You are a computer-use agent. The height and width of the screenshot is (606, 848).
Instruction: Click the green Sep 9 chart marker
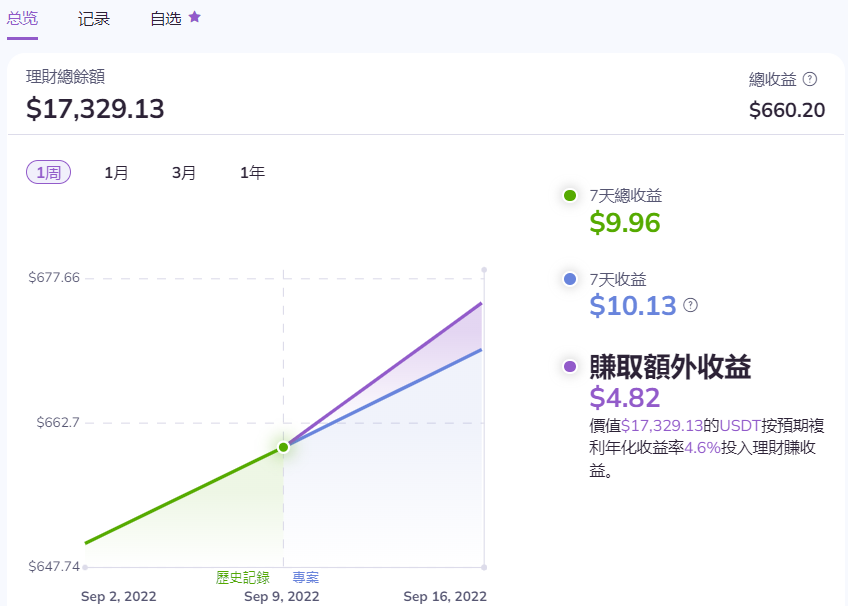(283, 447)
